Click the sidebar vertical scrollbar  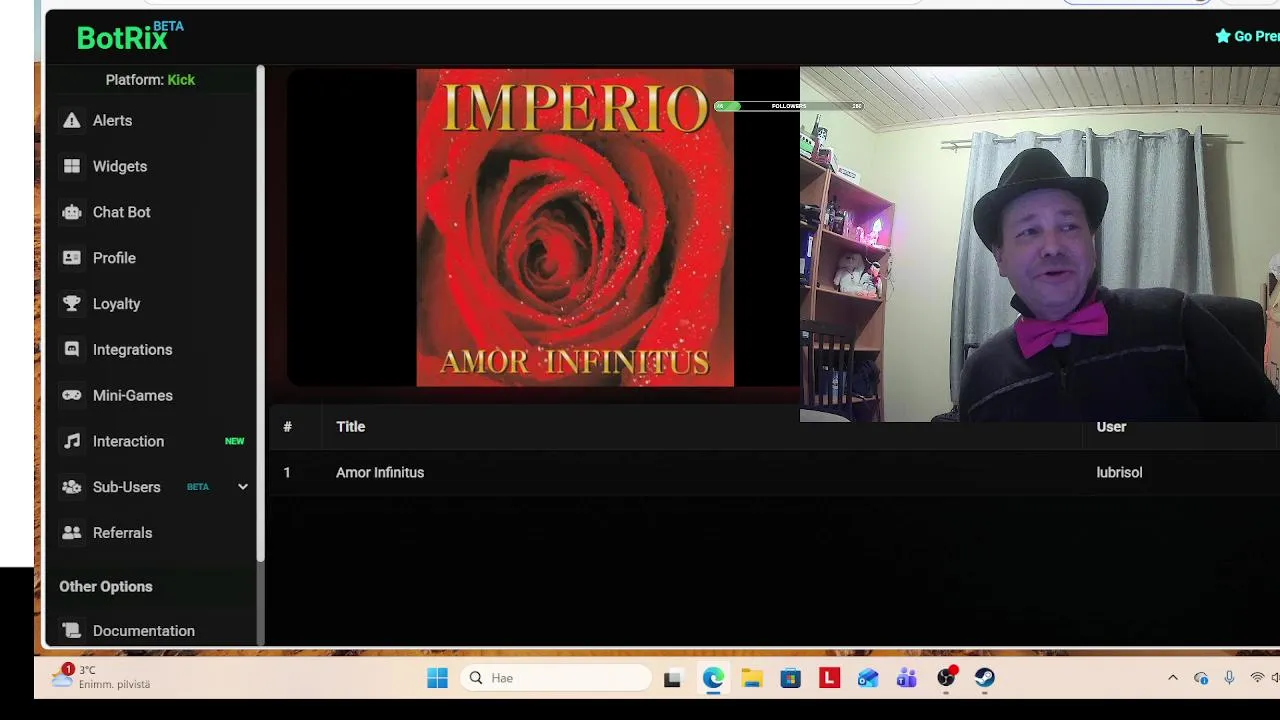(x=260, y=313)
